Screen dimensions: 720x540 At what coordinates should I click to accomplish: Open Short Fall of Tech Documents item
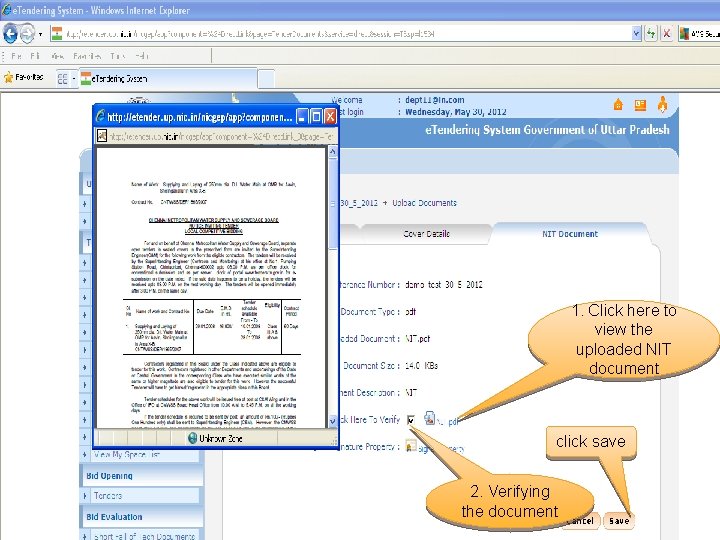pos(144,536)
